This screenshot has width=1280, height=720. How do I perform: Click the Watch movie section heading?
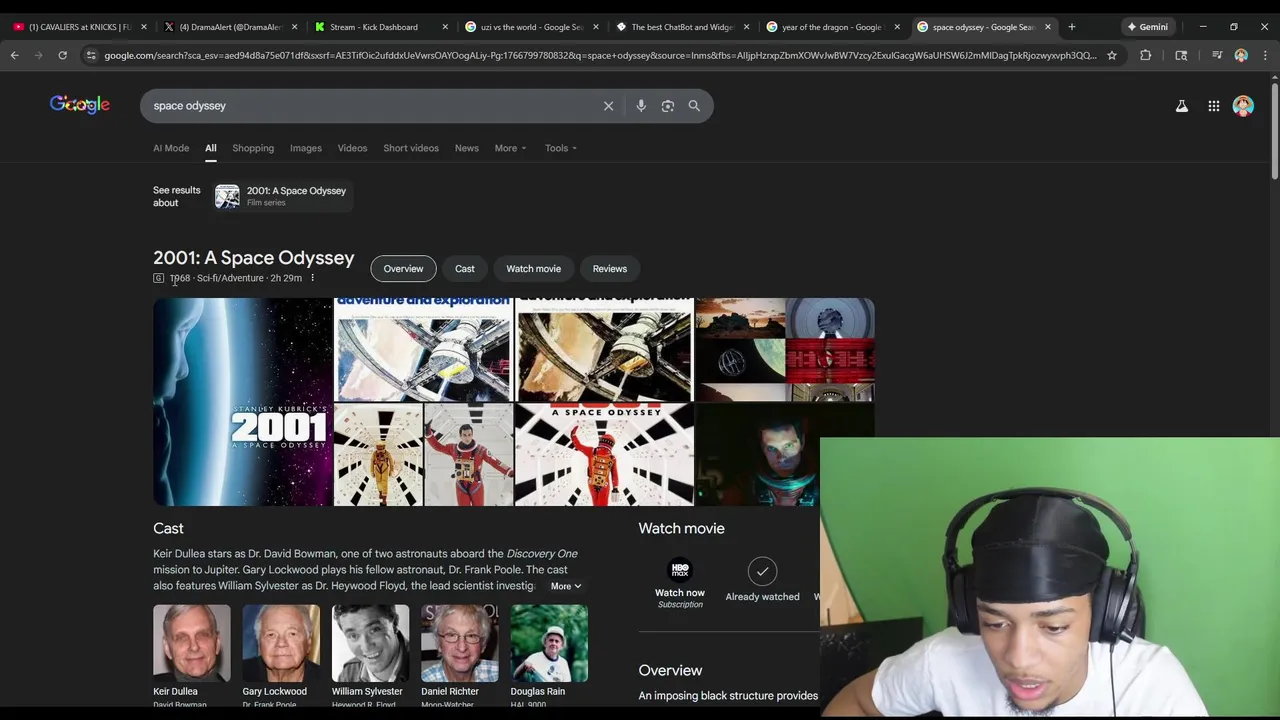pos(682,528)
